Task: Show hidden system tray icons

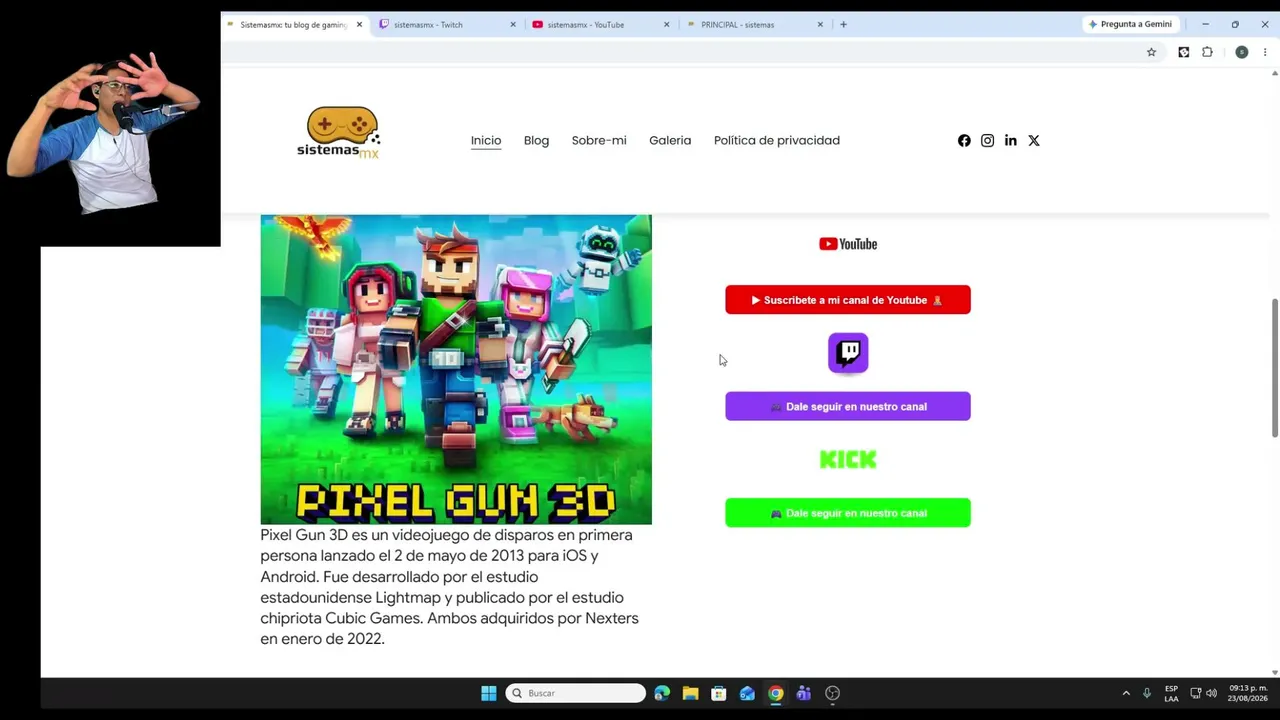Action: pyautogui.click(x=1126, y=693)
